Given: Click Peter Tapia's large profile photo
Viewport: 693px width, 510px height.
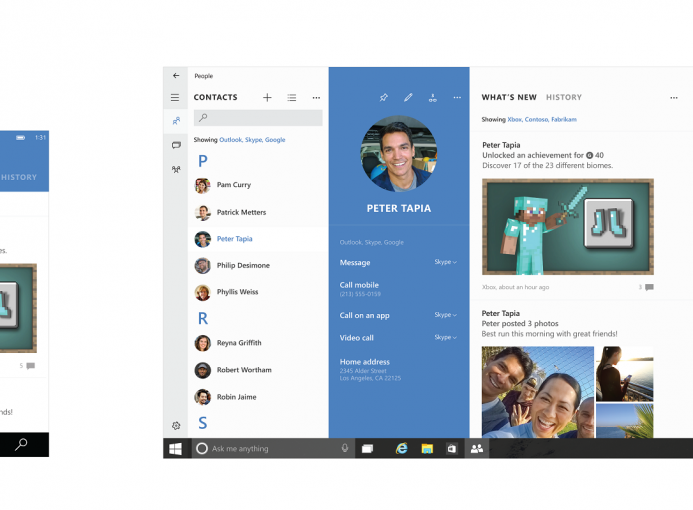Looking at the screenshot, I should point(399,154).
